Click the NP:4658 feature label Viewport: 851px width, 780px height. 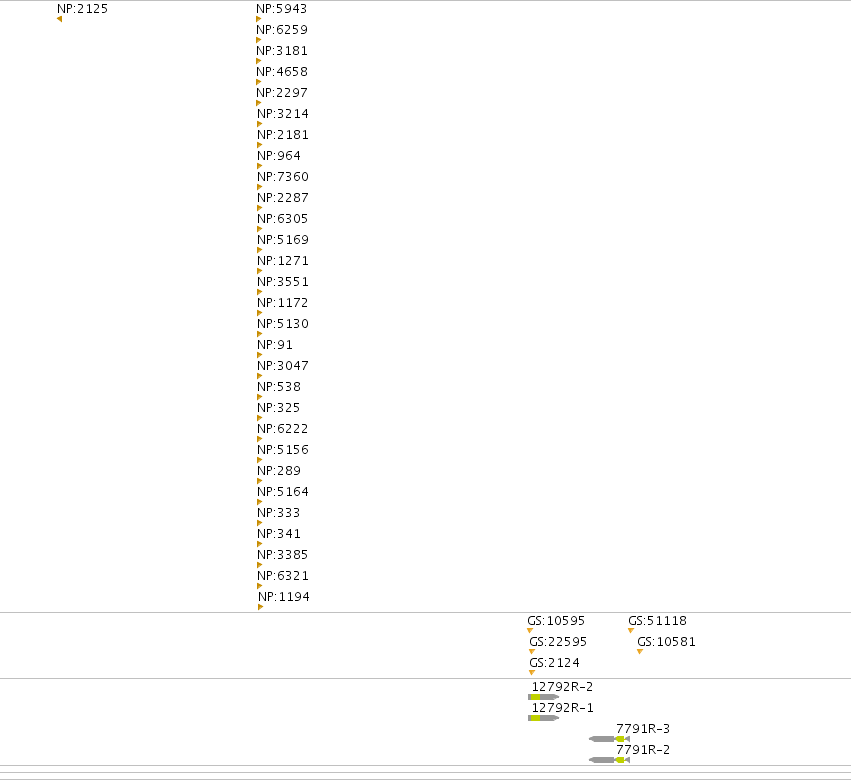click(282, 72)
